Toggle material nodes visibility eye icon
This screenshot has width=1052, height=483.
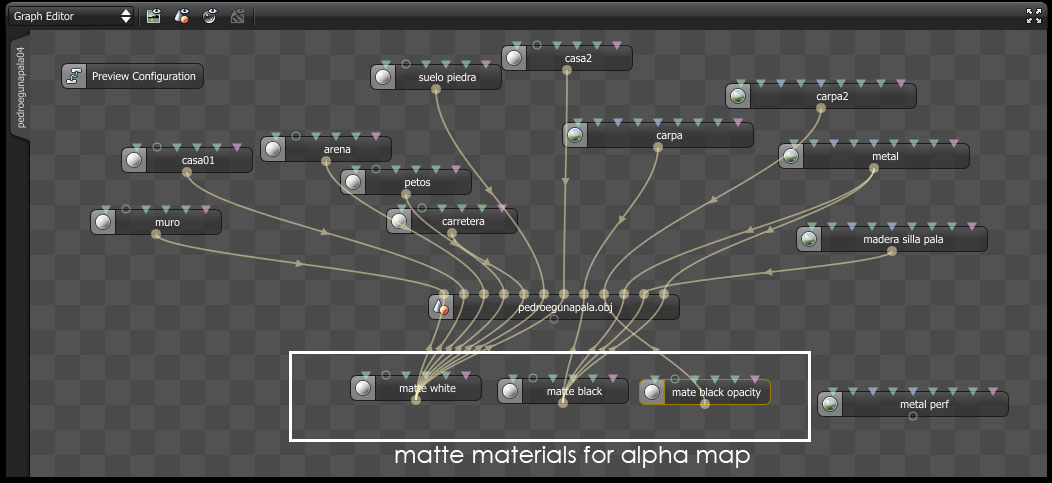tap(210, 16)
